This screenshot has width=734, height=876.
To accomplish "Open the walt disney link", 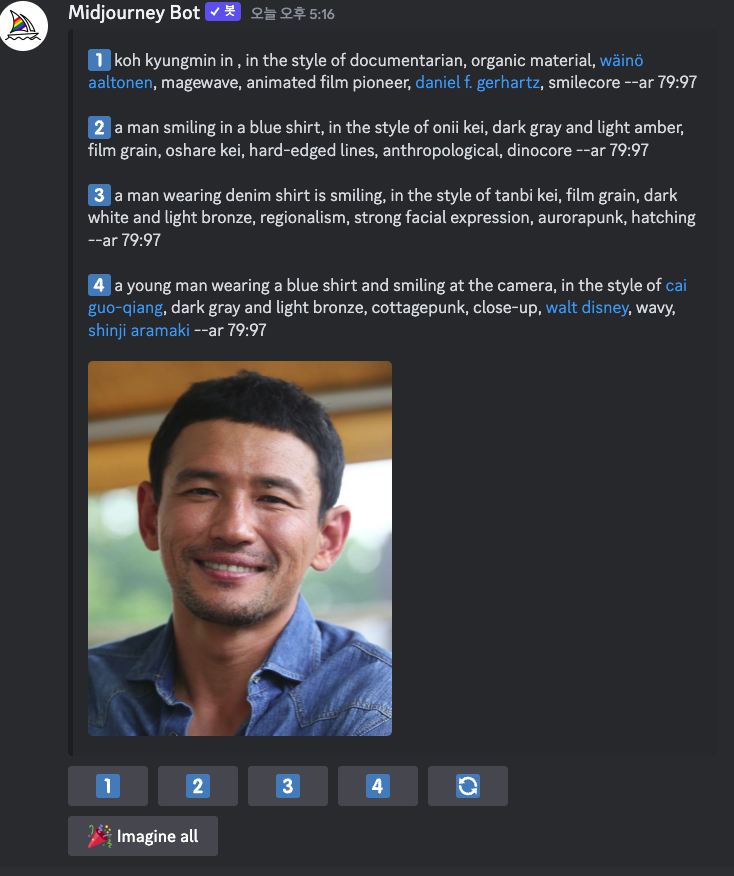I will pos(587,308).
